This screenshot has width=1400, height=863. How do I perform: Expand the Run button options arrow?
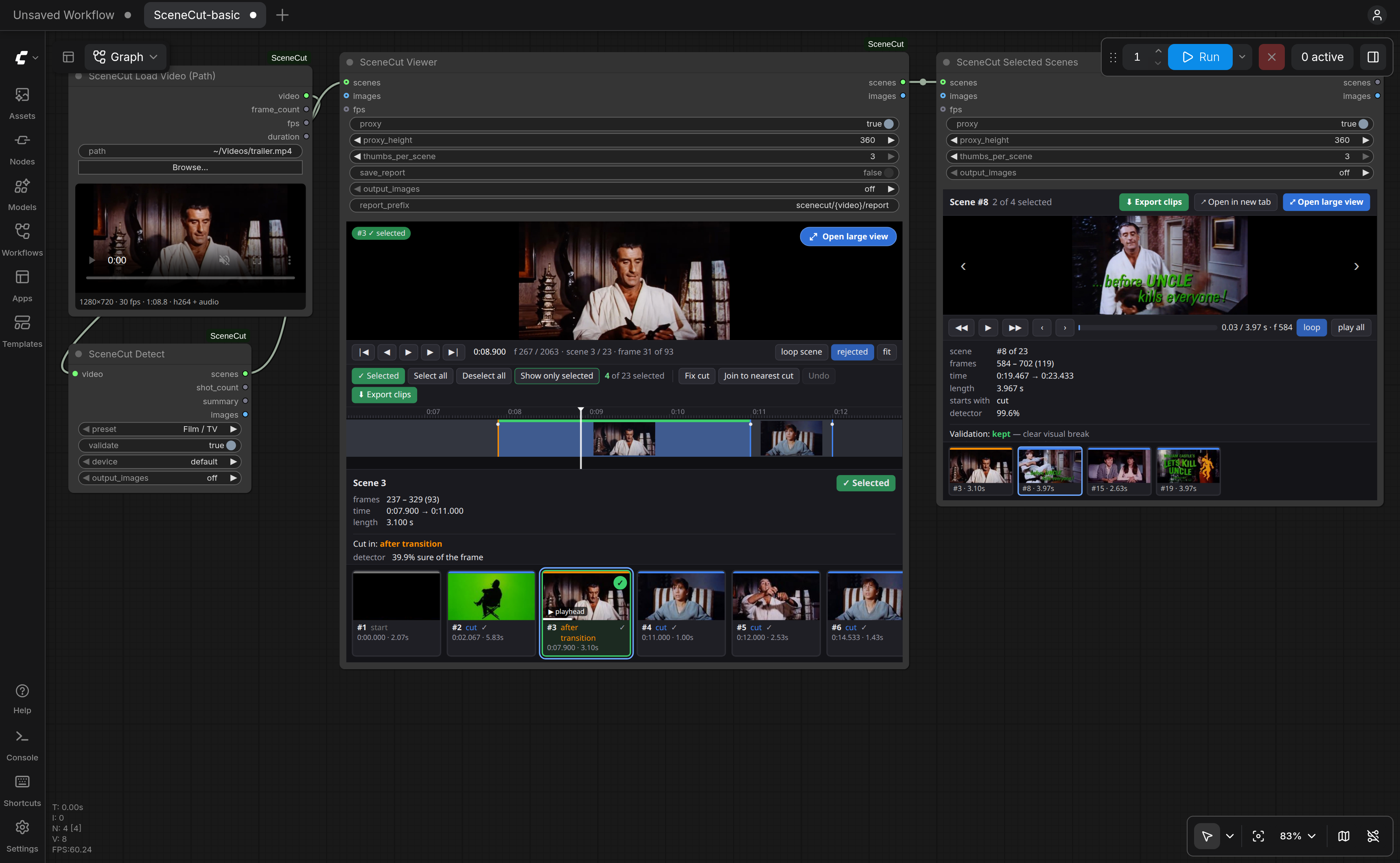click(1242, 57)
